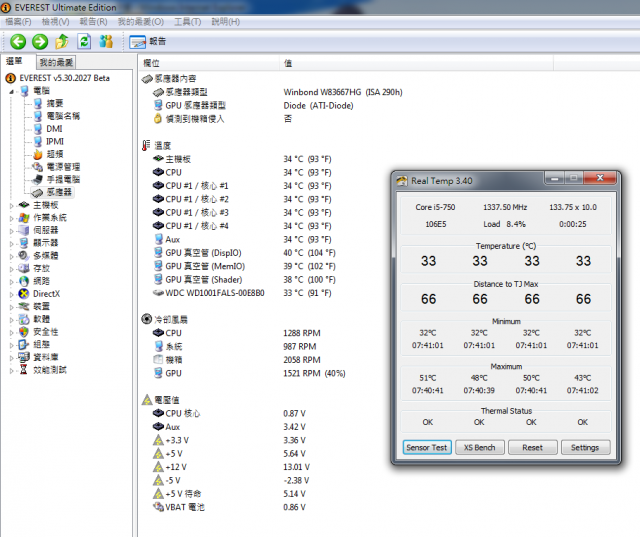Click the green Forward arrow toolbar icon

click(x=40, y=41)
